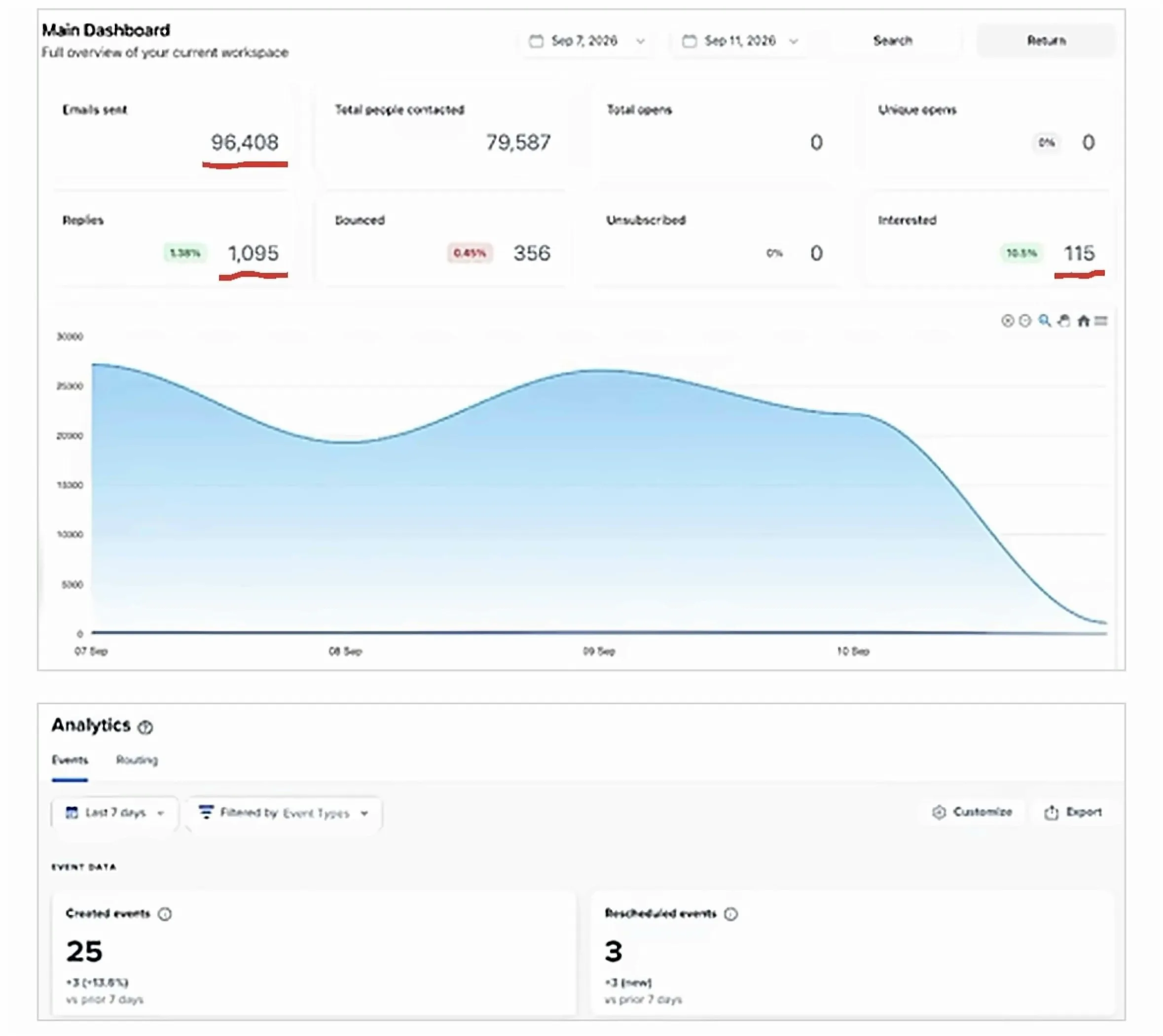The height and width of the screenshot is (1036, 1163).
Task: Expand the Last 7 days range dropdown
Action: tap(115, 813)
